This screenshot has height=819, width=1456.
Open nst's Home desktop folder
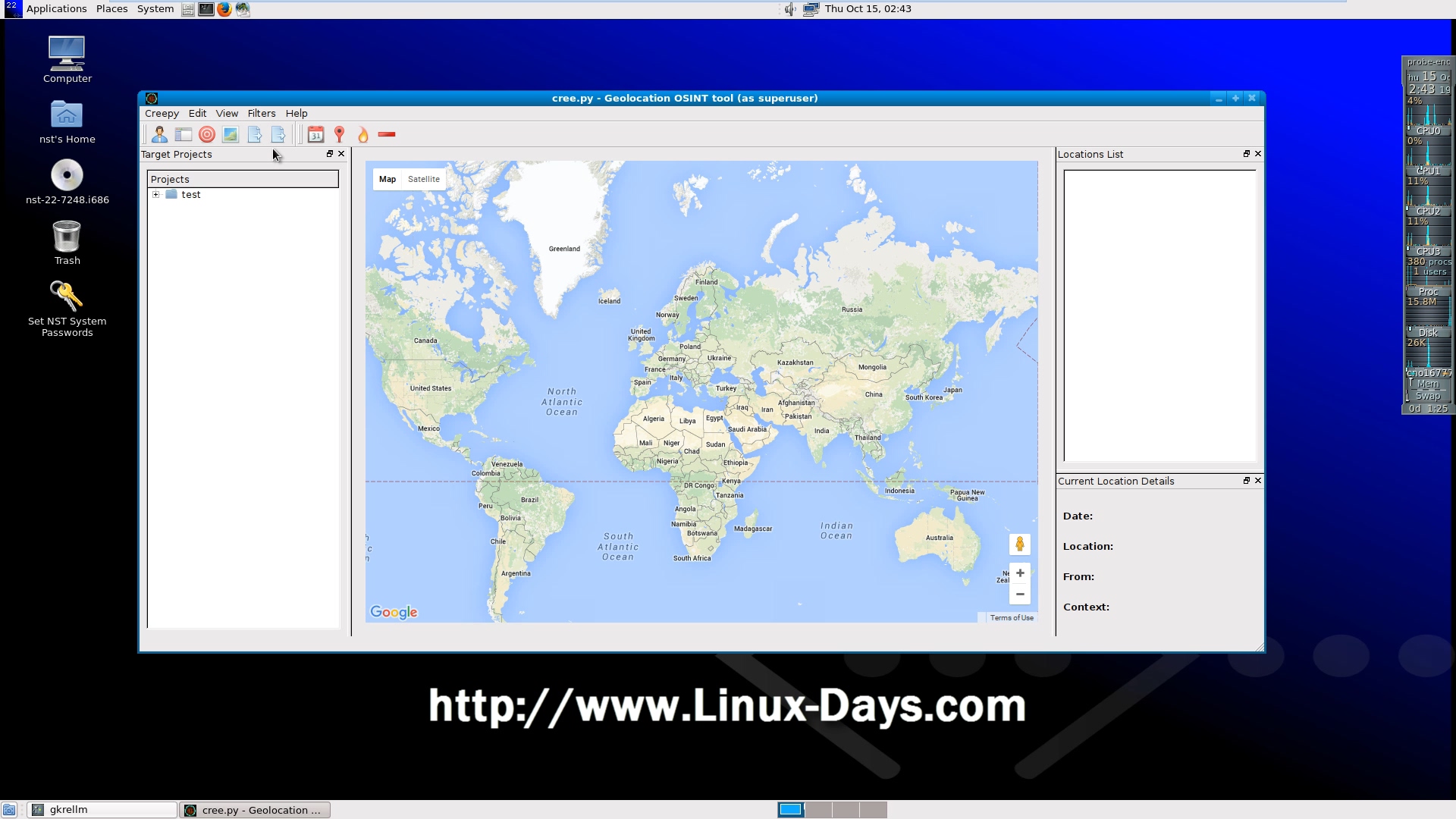coord(67,121)
